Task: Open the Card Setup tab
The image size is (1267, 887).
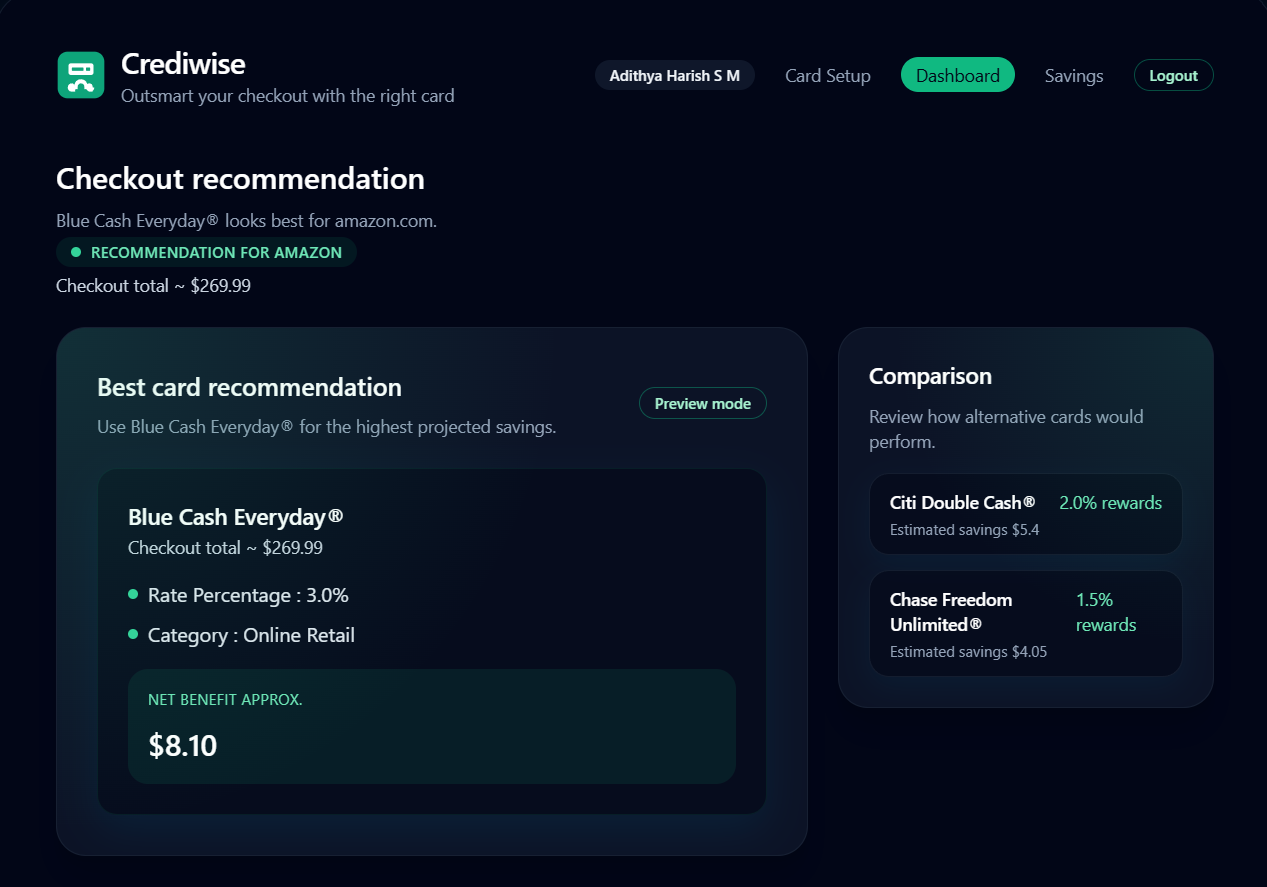Action: (x=828, y=76)
